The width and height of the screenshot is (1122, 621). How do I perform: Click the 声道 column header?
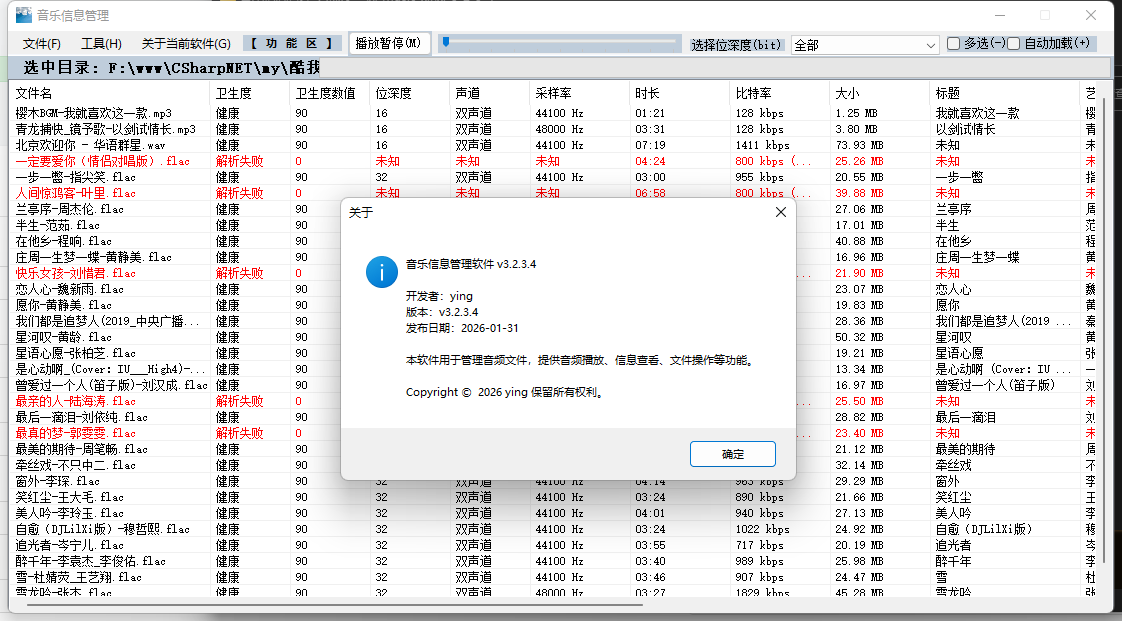490,93
